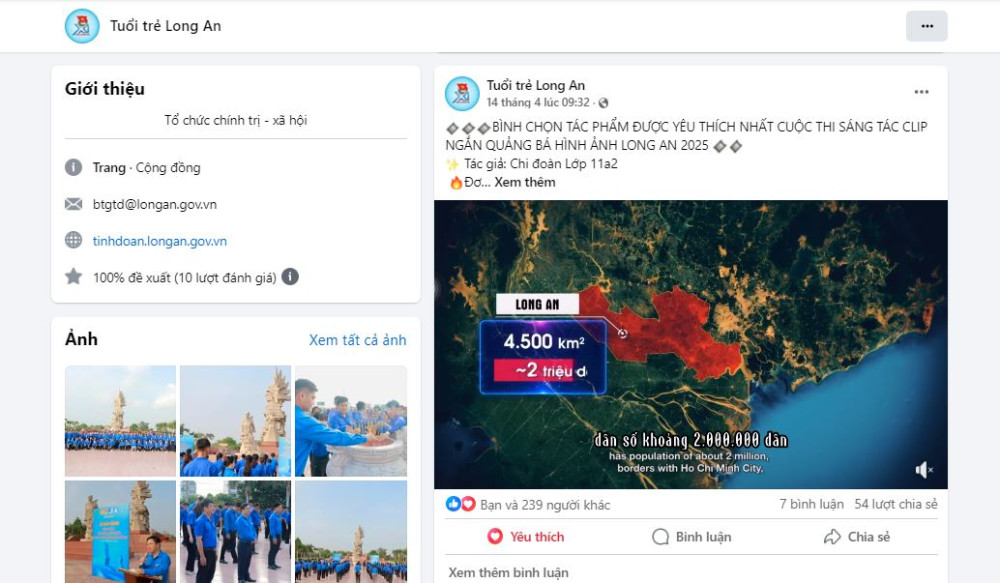Open the post options ellipsis menu
The image size is (1000, 583).
pos(922,92)
